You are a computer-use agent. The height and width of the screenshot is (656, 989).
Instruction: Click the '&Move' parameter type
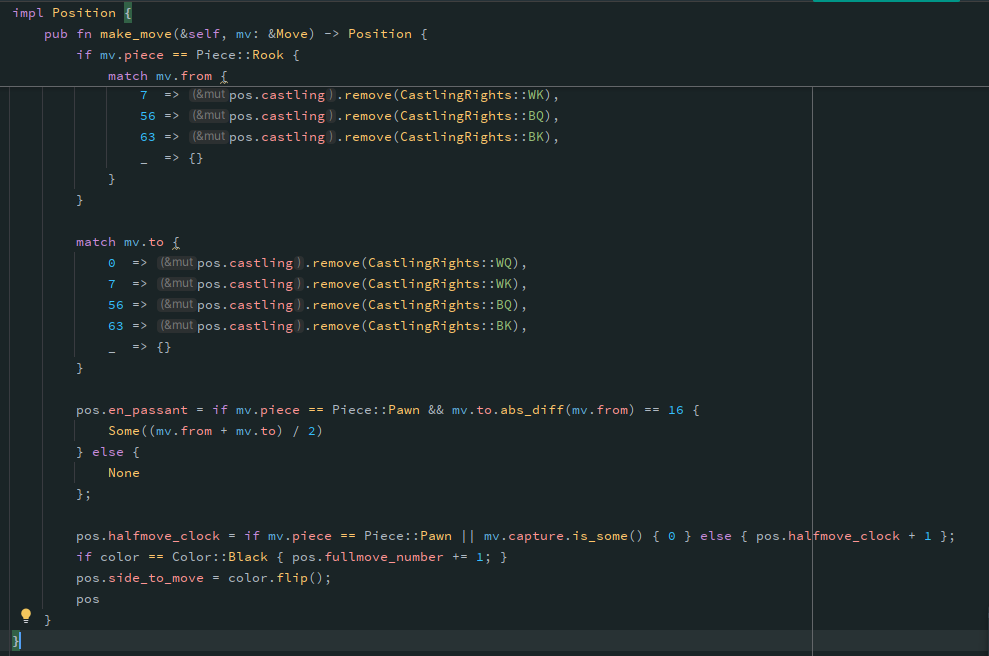pyautogui.click(x=287, y=34)
